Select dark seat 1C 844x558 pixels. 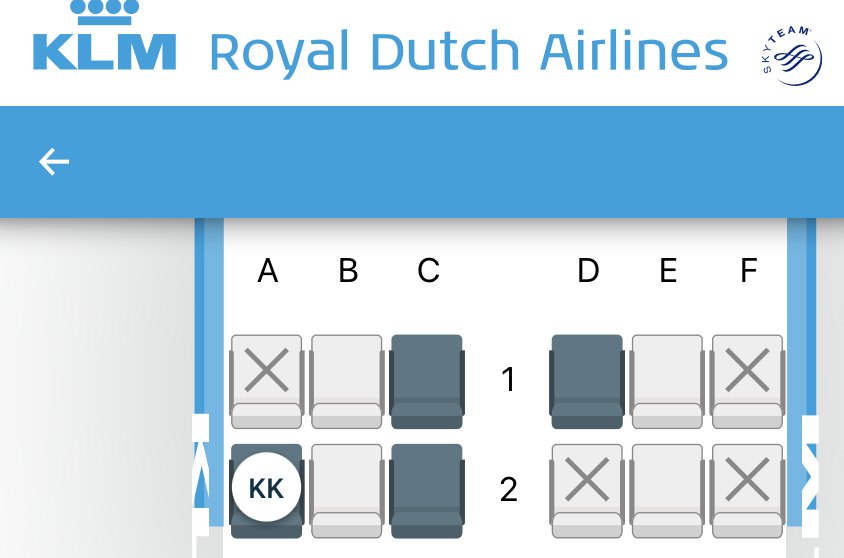pyautogui.click(x=427, y=382)
